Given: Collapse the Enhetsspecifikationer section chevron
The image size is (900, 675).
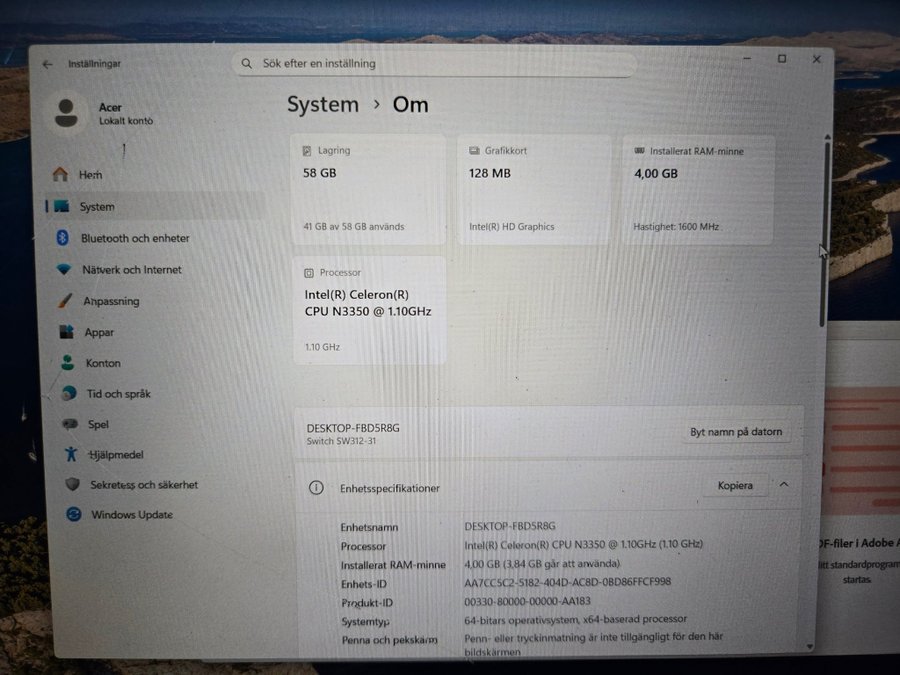Looking at the screenshot, I should tap(784, 485).
